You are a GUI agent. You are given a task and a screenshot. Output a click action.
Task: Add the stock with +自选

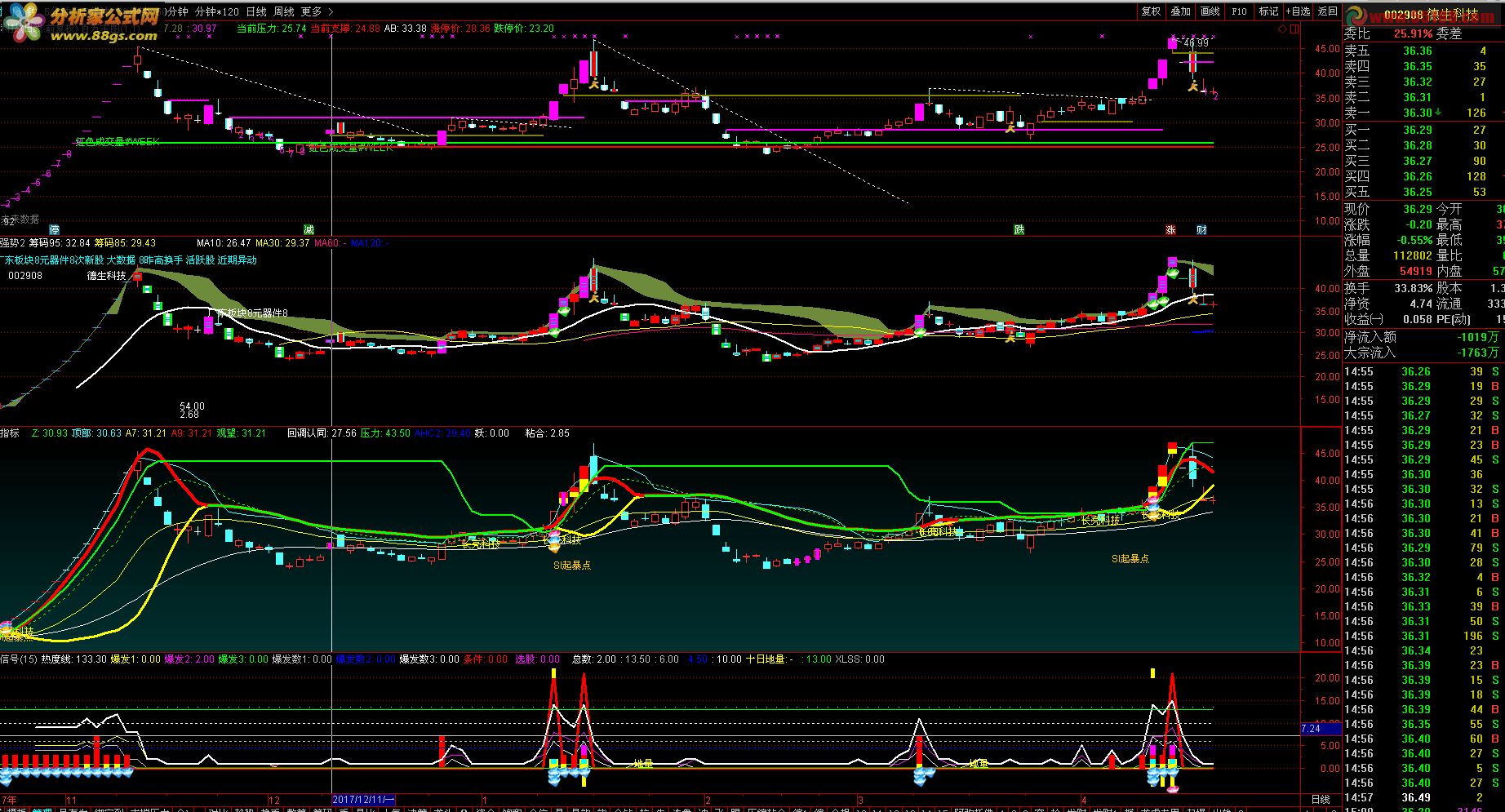1298,11
